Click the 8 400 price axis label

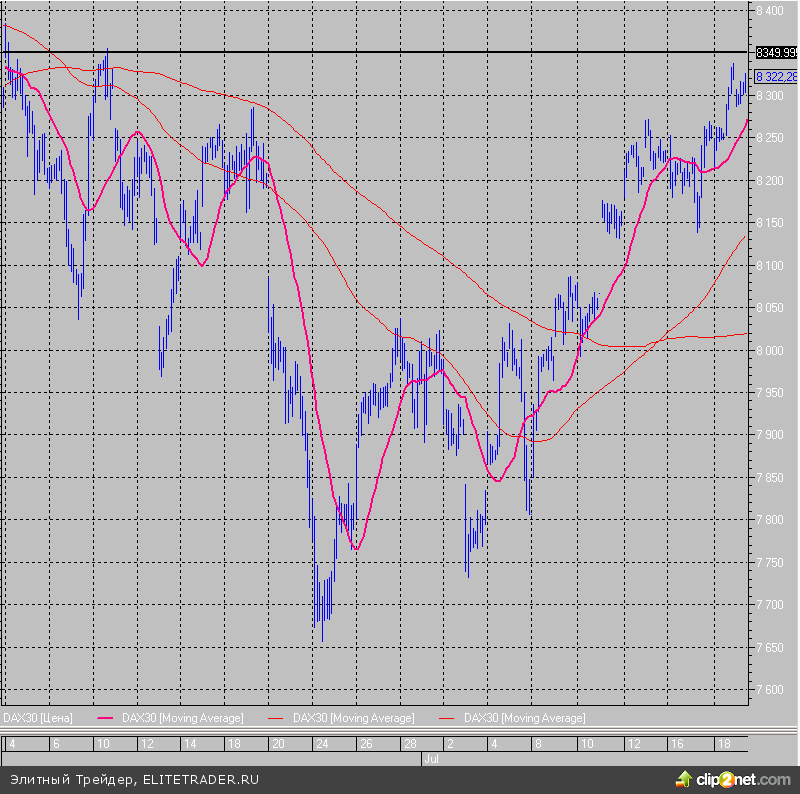click(770, 11)
